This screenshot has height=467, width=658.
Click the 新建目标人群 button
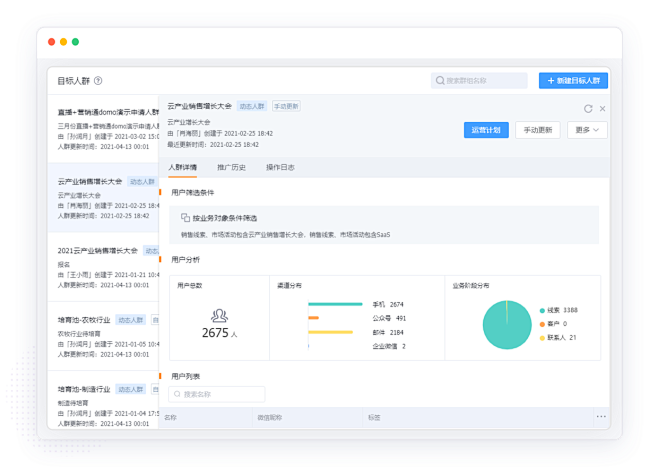[573, 81]
